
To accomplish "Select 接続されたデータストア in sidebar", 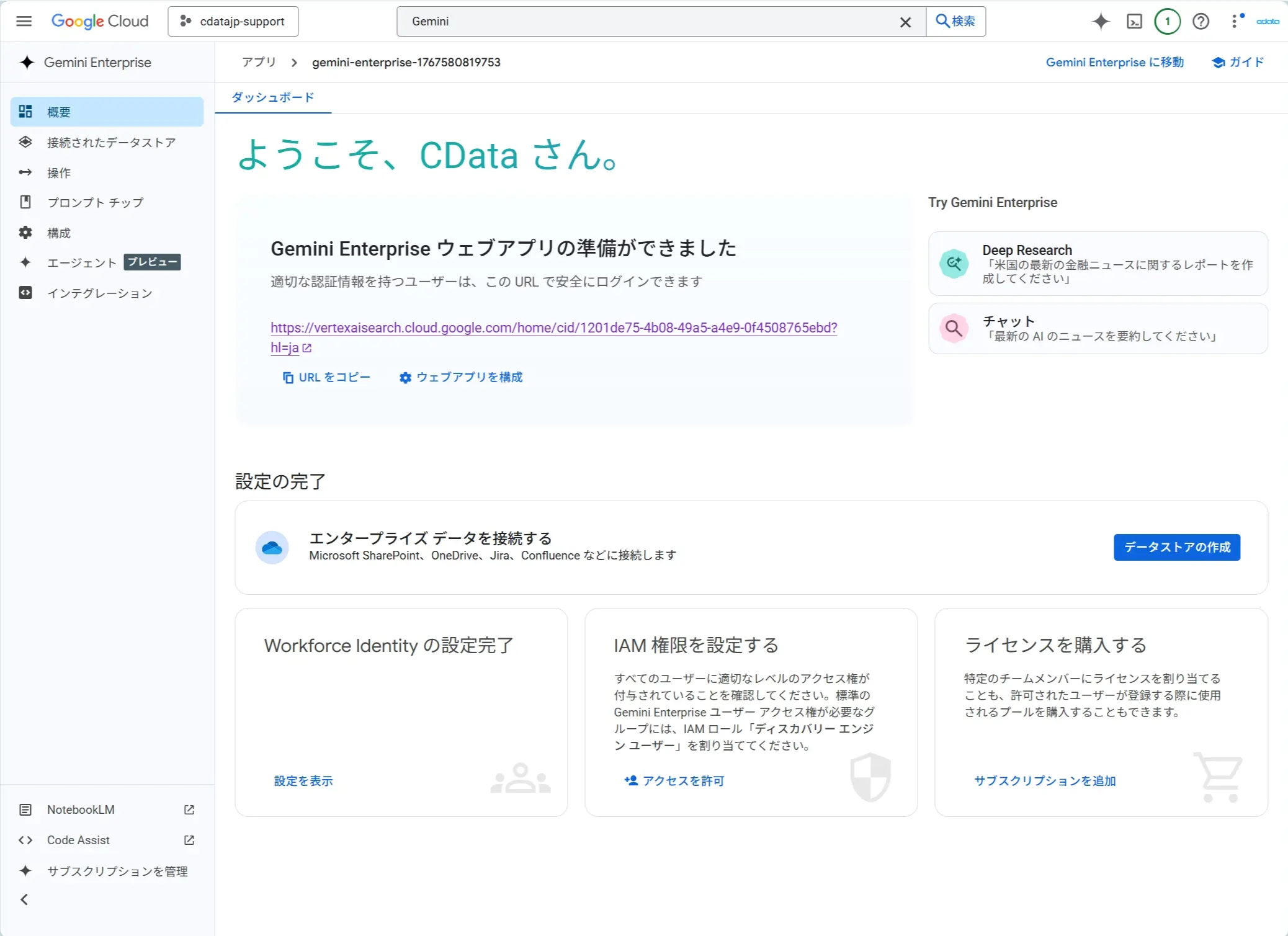I will pyautogui.click(x=111, y=143).
